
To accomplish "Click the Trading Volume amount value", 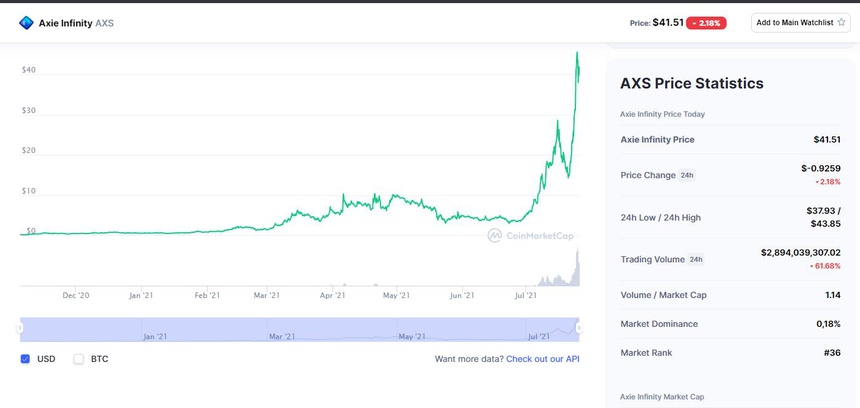I will pyautogui.click(x=800, y=253).
